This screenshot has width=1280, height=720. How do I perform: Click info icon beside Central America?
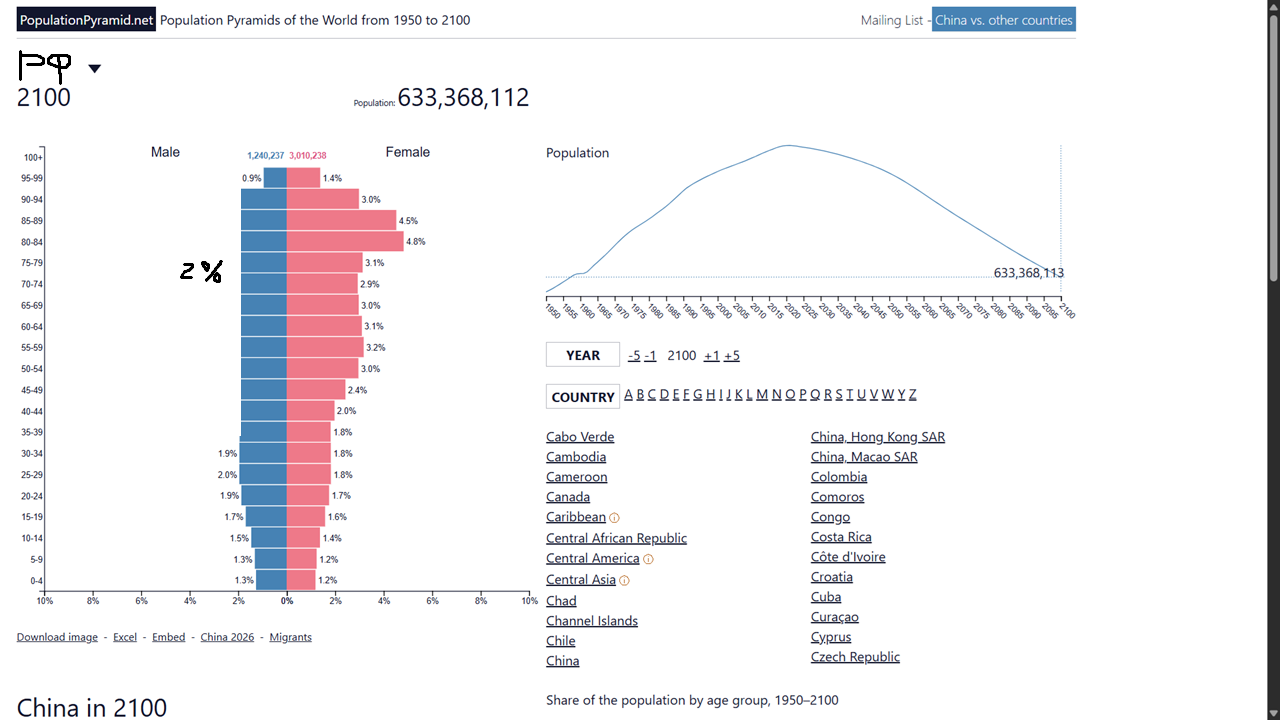648,559
